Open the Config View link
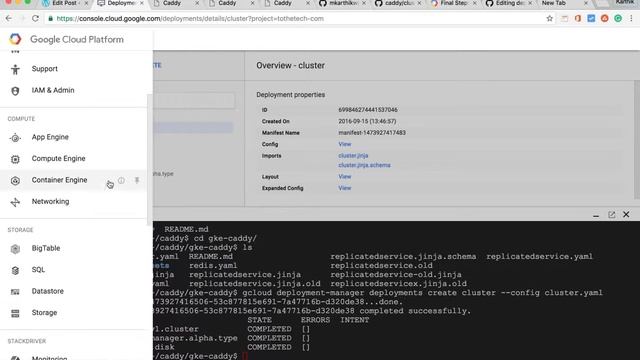Viewport: 640px width, 360px height. tap(344, 144)
